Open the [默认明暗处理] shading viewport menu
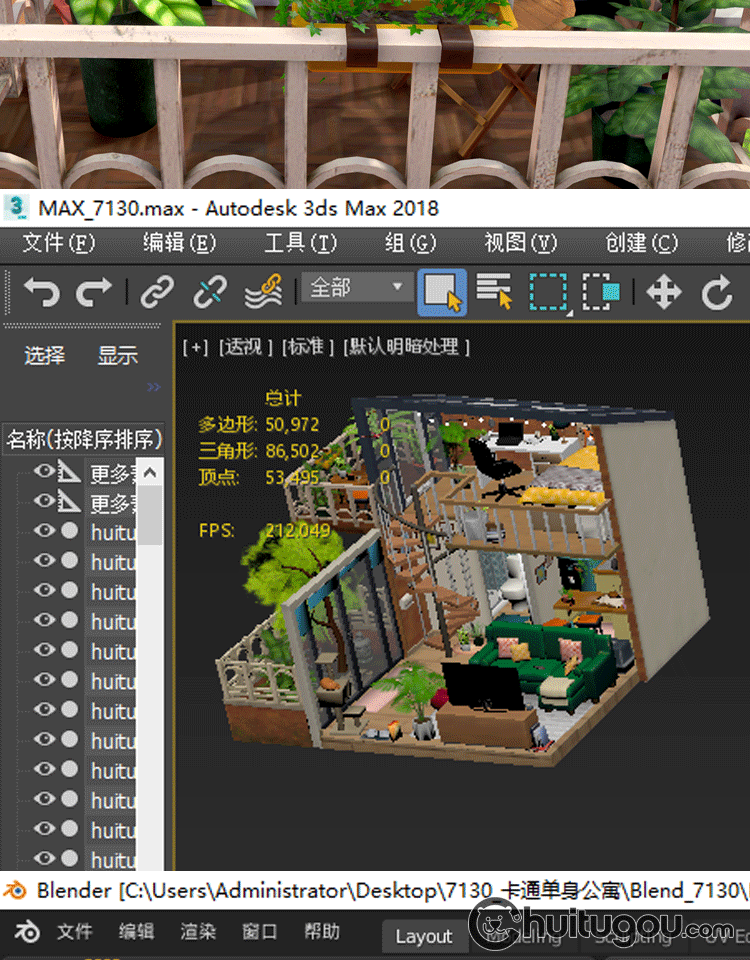The width and height of the screenshot is (750, 960). pyautogui.click(x=406, y=347)
